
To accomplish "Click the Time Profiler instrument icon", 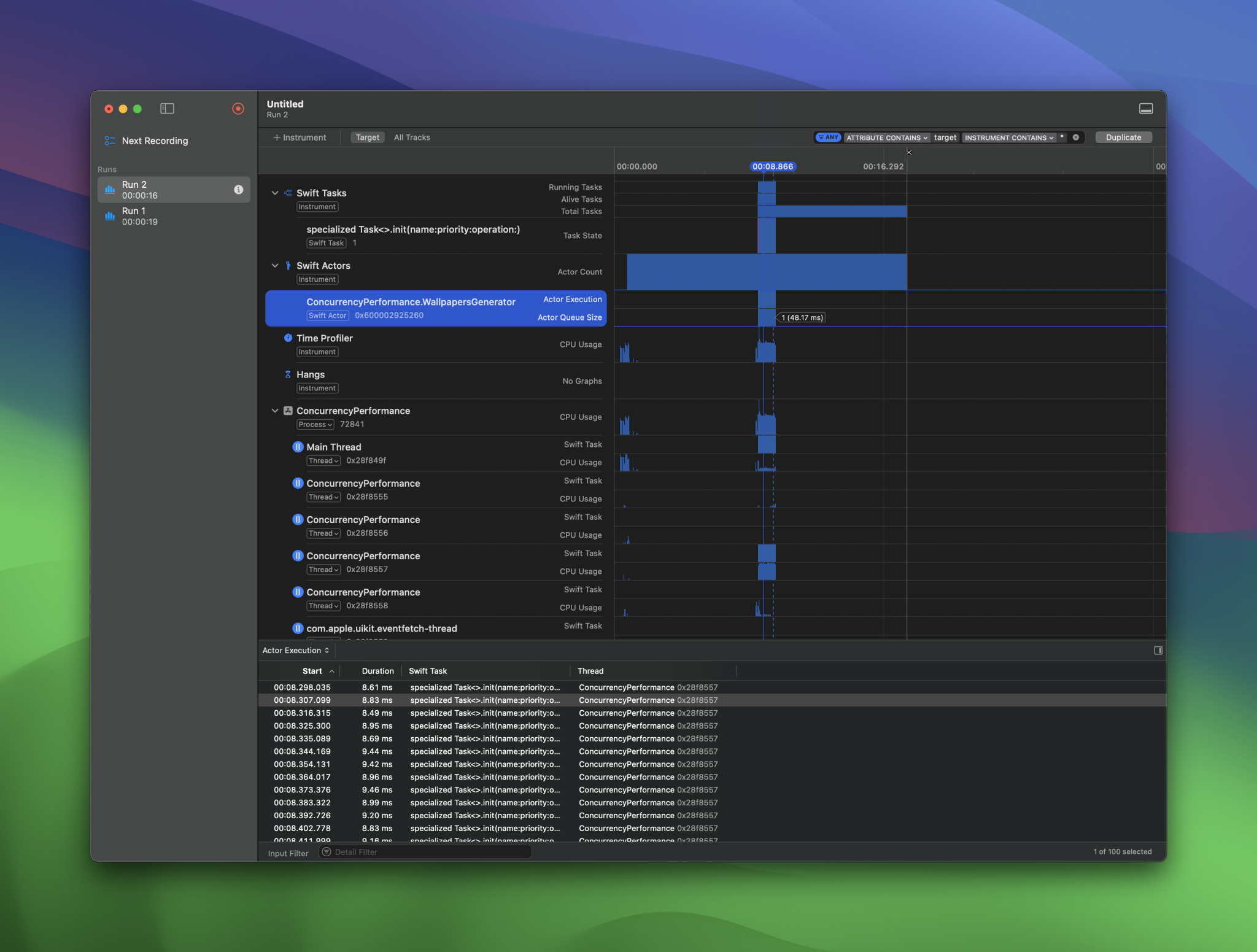I will (288, 338).
